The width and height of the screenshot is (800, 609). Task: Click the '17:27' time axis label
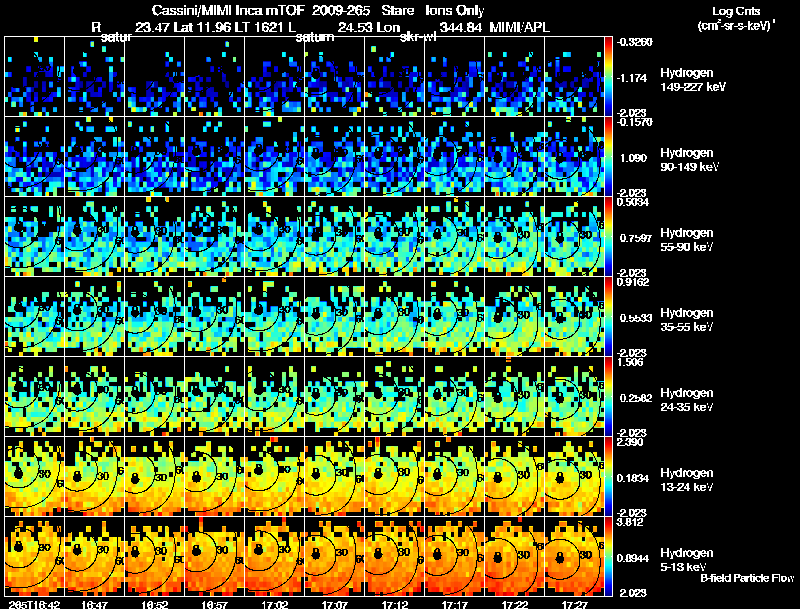point(574,604)
